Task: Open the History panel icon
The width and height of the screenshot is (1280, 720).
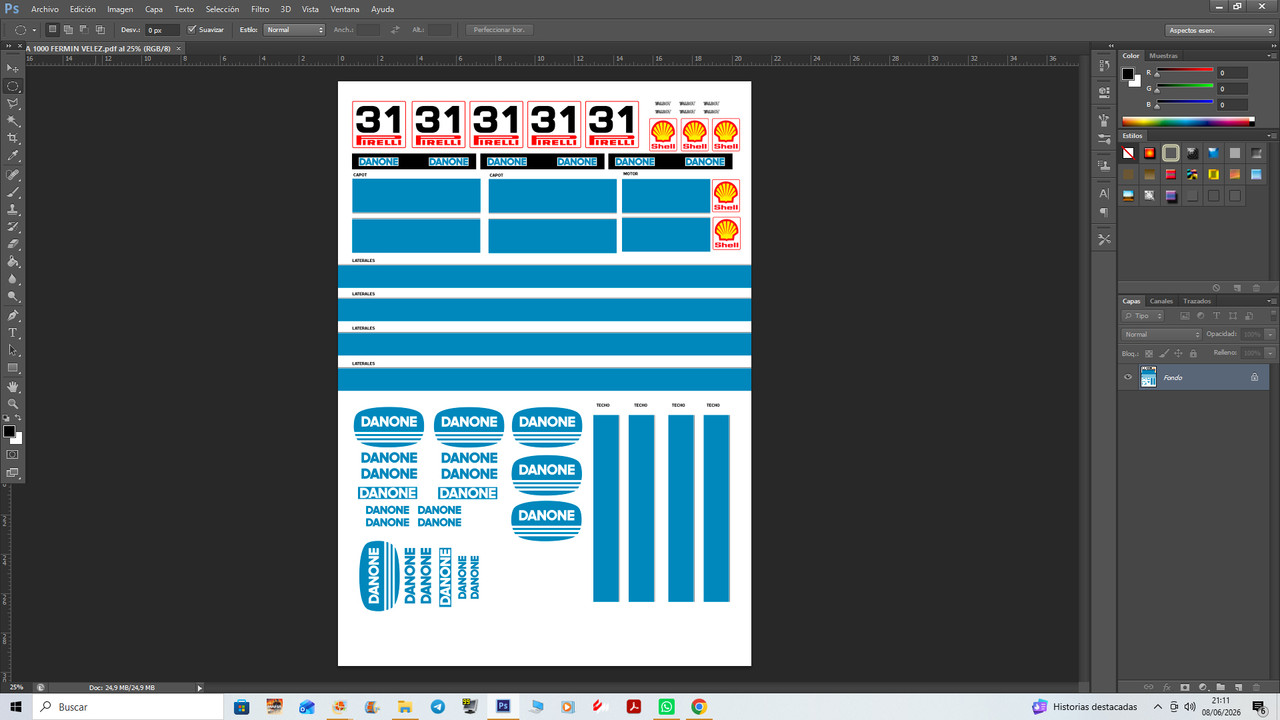Action: pyautogui.click(x=1104, y=65)
